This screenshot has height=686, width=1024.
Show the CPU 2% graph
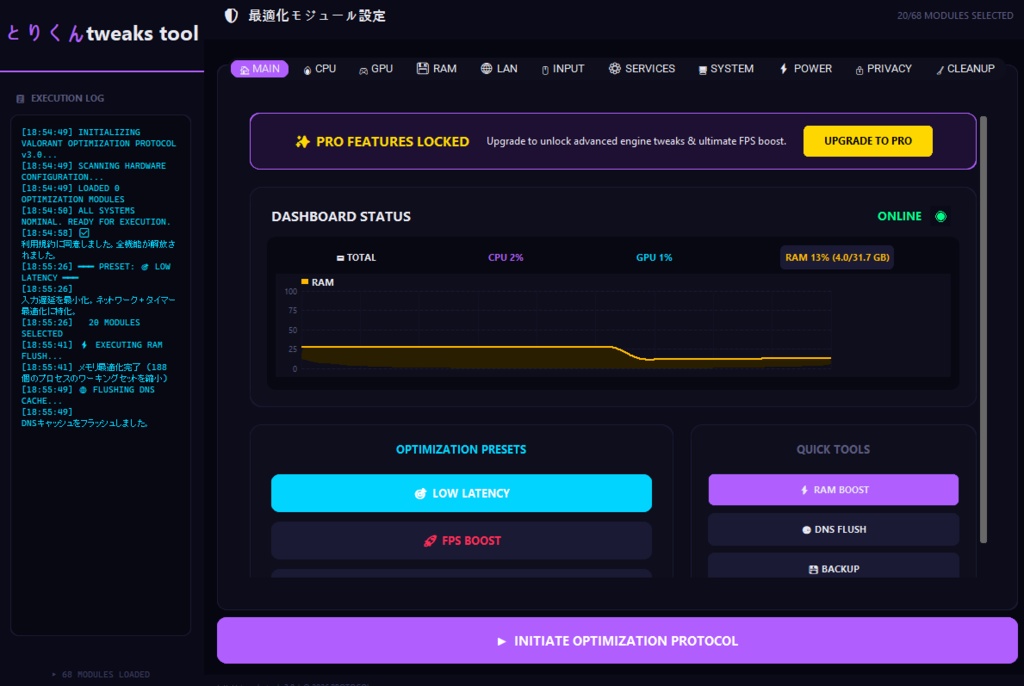(505, 257)
